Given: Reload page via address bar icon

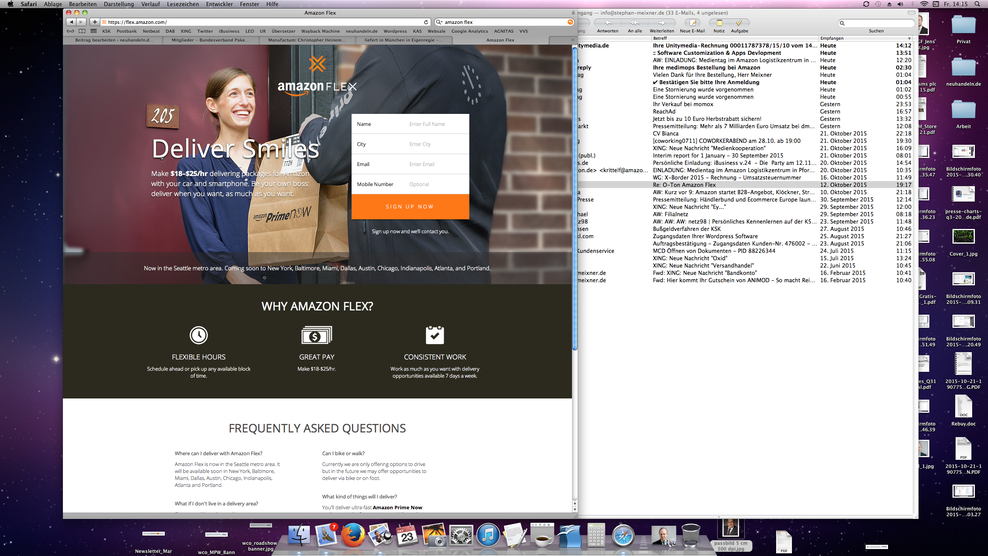Looking at the screenshot, I should [x=426, y=22].
